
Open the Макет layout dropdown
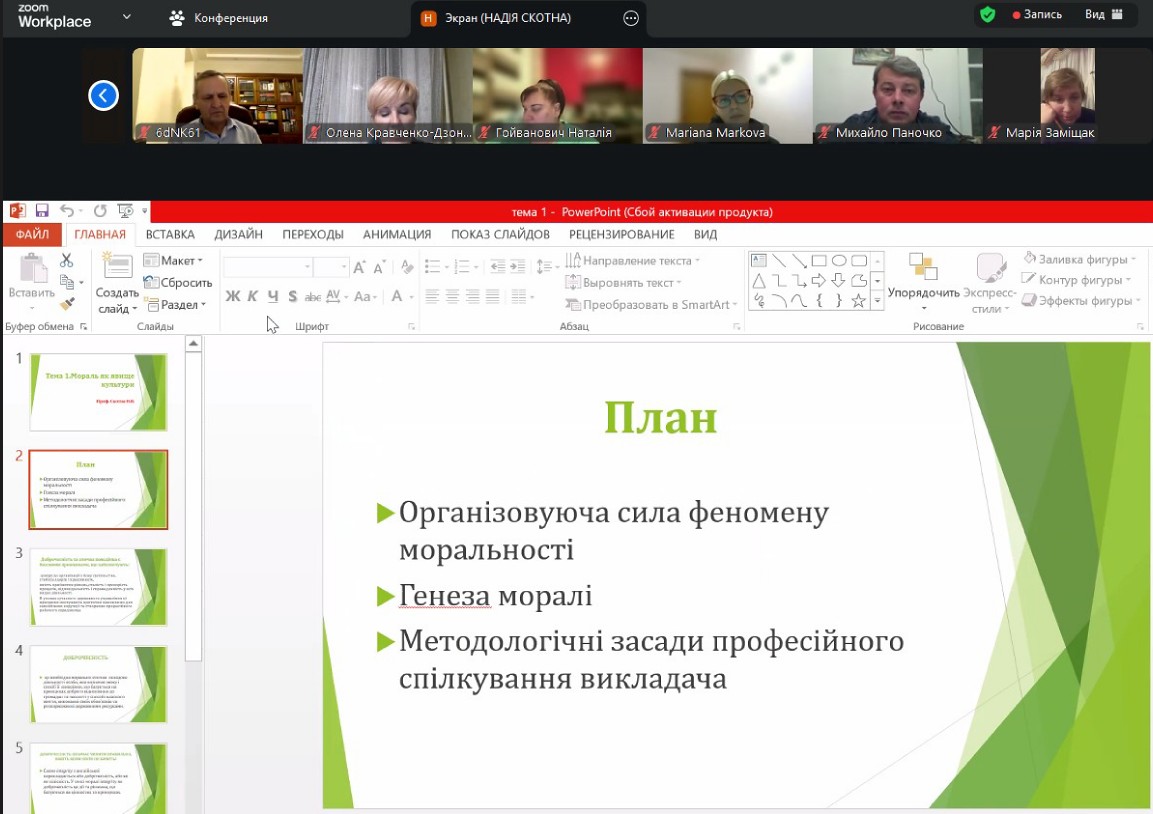coord(174,261)
